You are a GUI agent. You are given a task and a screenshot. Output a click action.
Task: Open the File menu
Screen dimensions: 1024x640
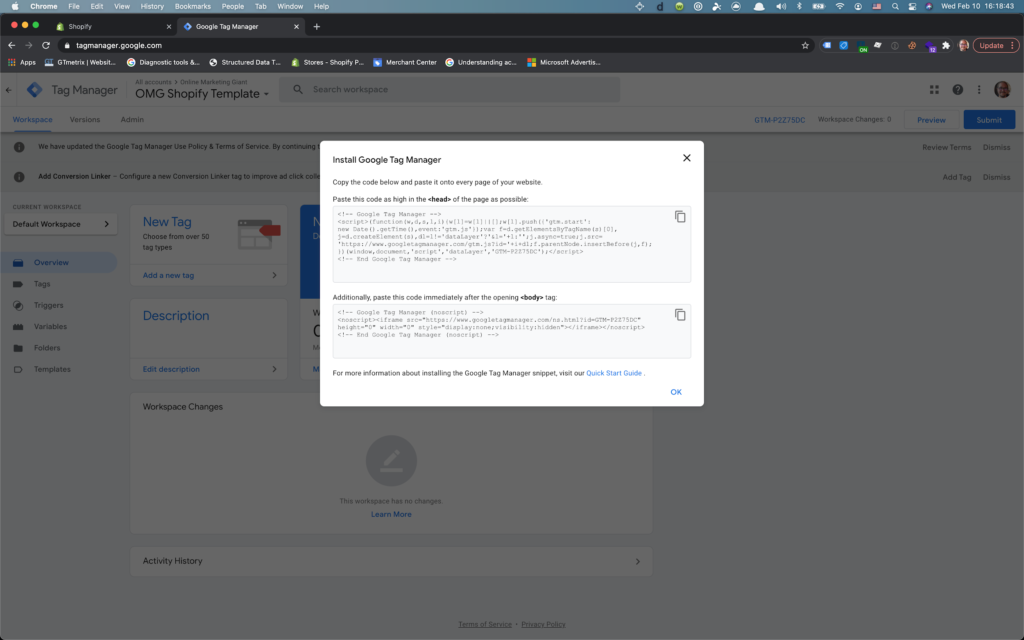tap(74, 7)
